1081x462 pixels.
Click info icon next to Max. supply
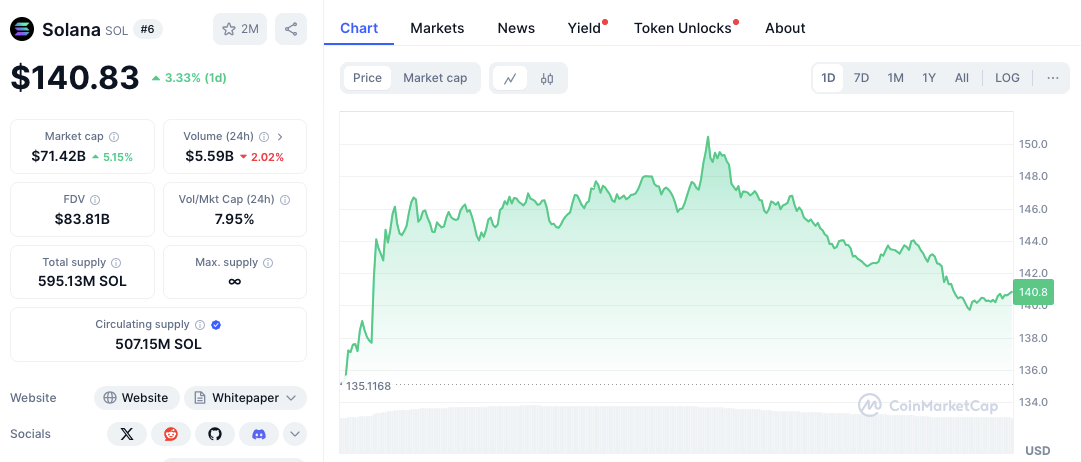click(x=268, y=263)
